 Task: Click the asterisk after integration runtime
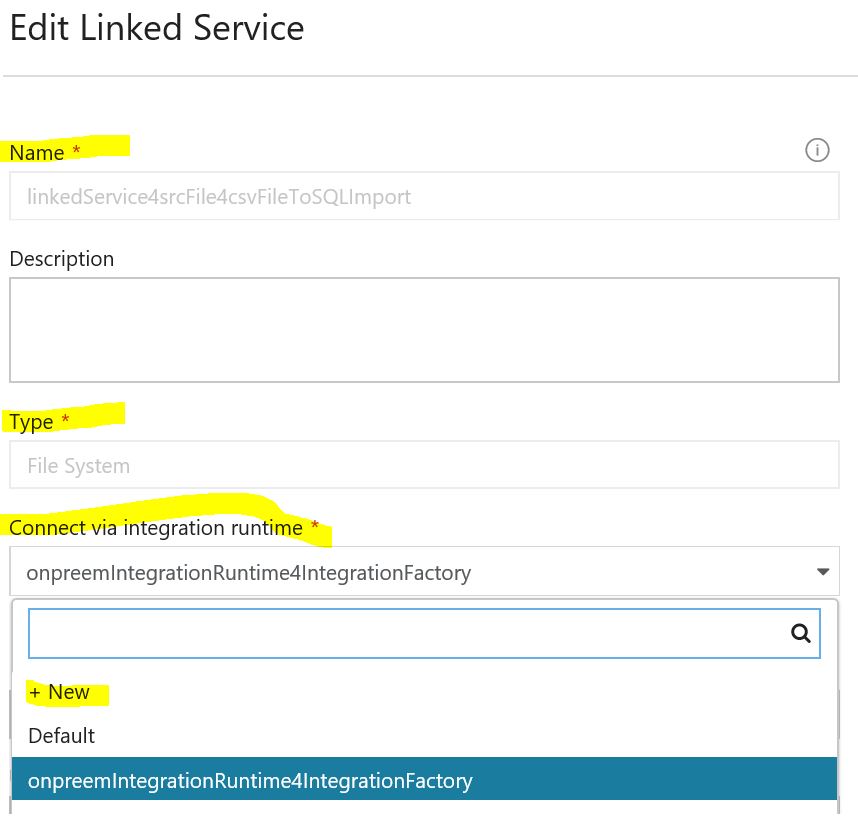coord(315,525)
